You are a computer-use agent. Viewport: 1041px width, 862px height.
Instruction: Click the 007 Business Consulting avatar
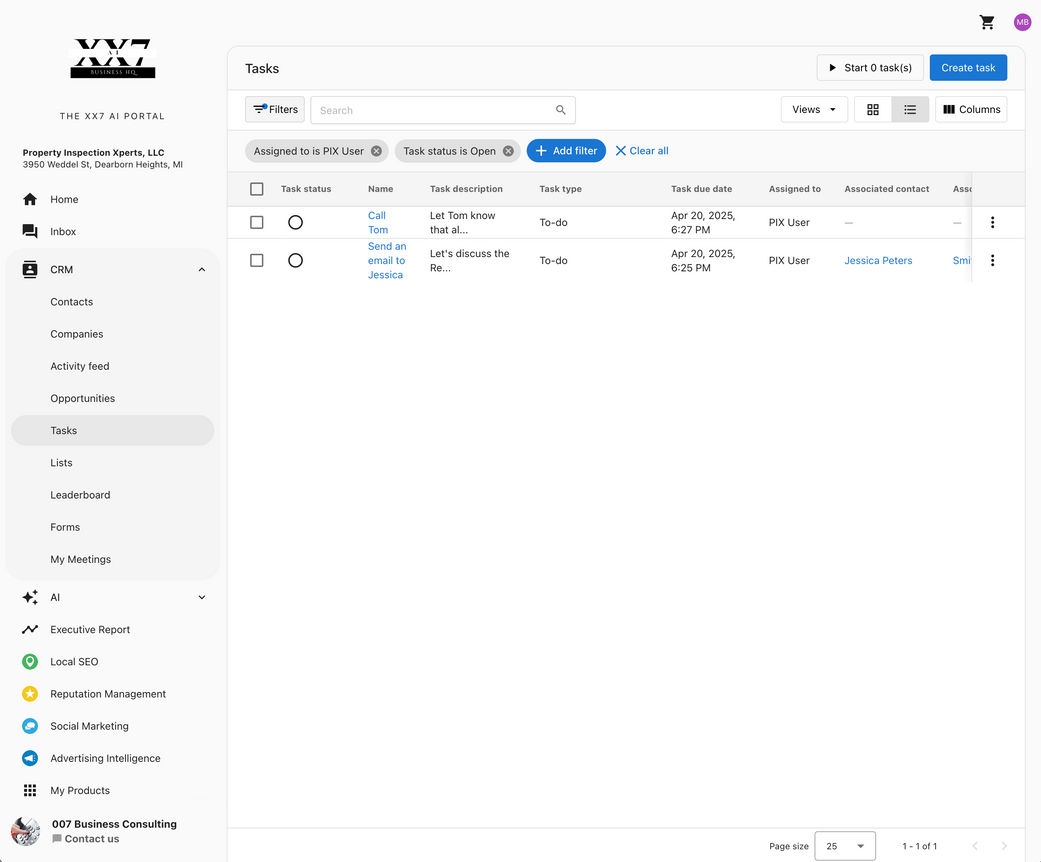pyautogui.click(x=26, y=831)
